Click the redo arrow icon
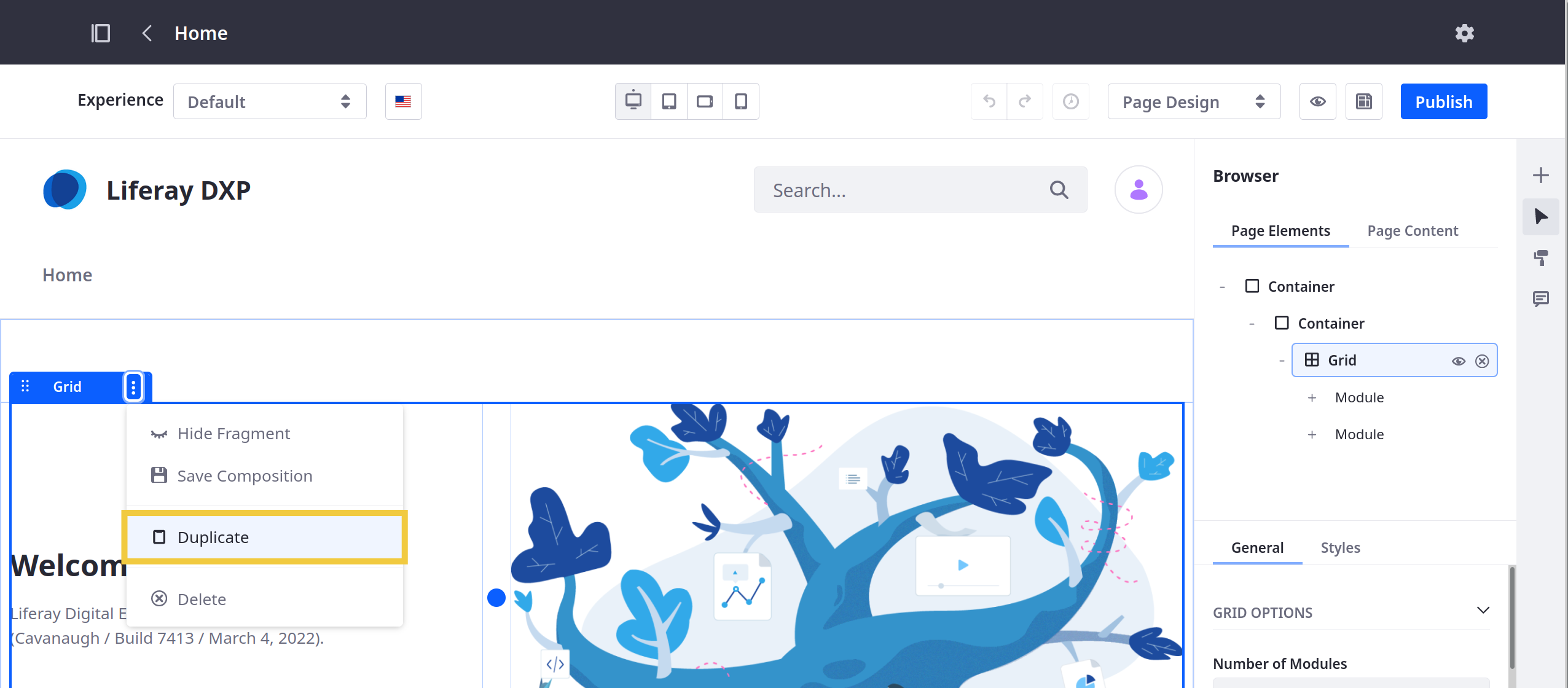 click(1025, 100)
